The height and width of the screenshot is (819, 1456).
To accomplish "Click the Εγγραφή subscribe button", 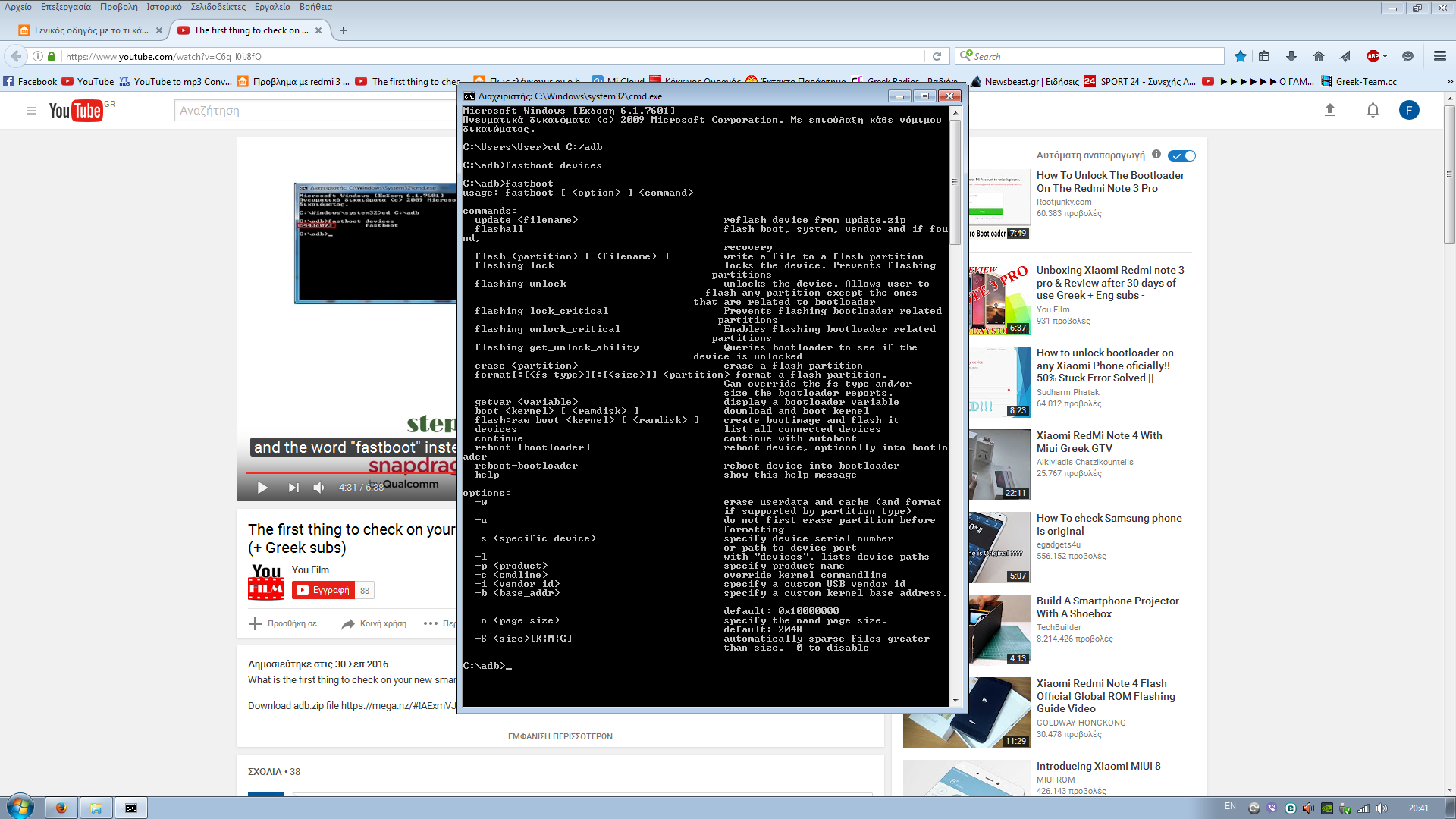I will coord(324,590).
